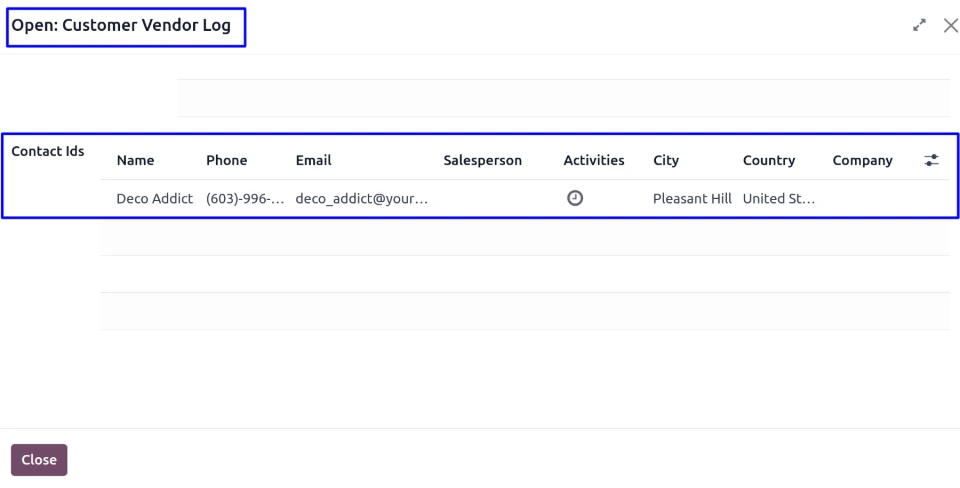Sort the list by Country header
The width and height of the screenshot is (960, 488).
(768, 160)
